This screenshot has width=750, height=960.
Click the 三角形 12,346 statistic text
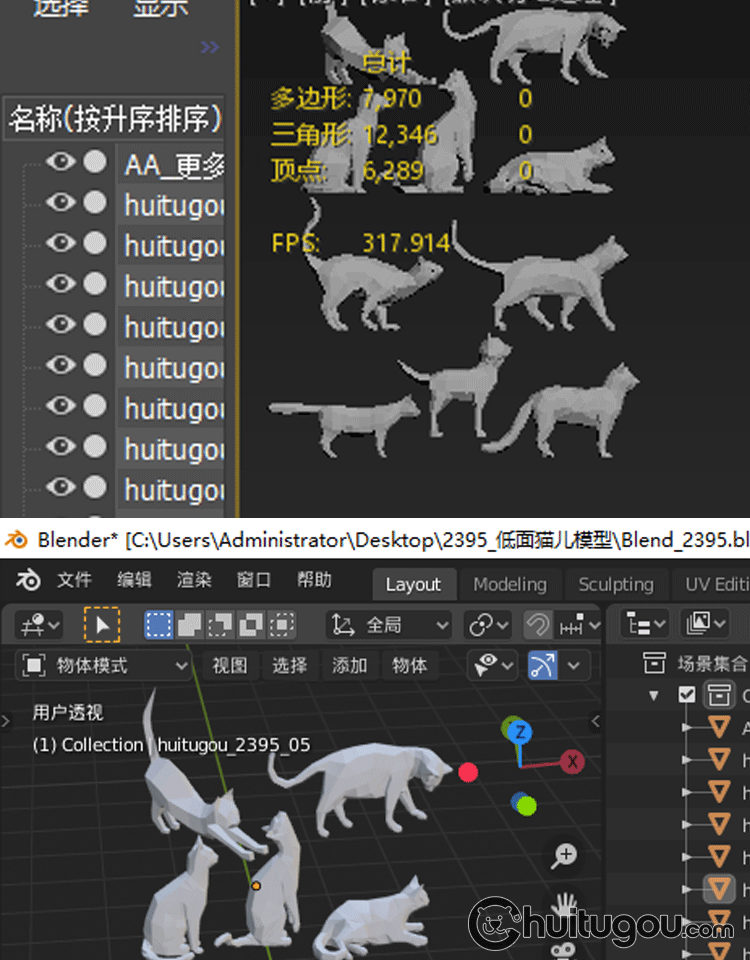point(354,134)
